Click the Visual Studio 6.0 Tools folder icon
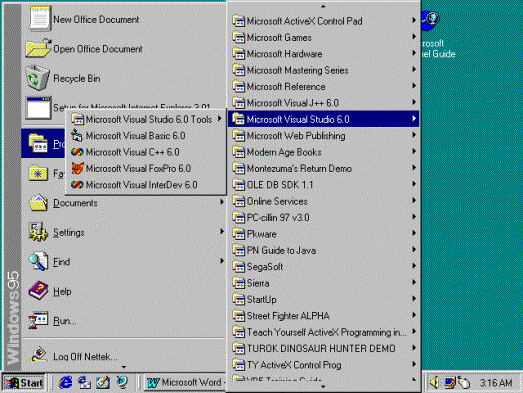Viewport: 523px width, 393px height. click(77, 119)
